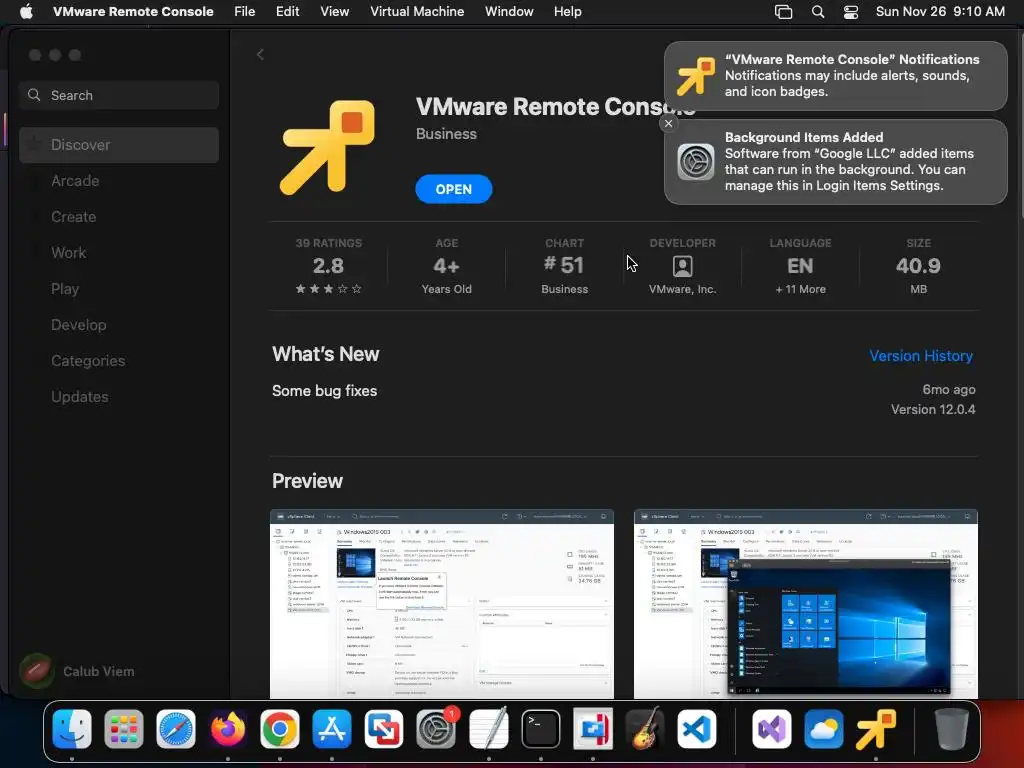Click the "Some bug fixes" text

pyautogui.click(x=325, y=391)
